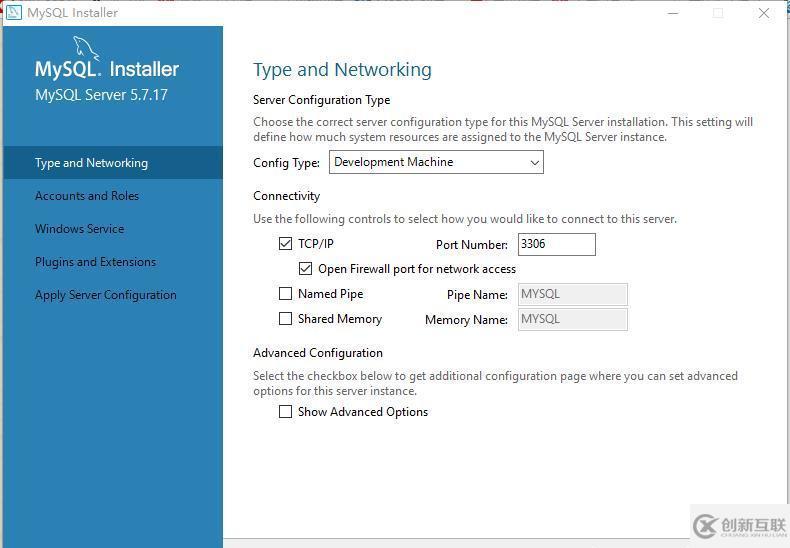Click the Type and Networking page heading
Image resolution: width=790 pixels, height=548 pixels.
(x=342, y=70)
